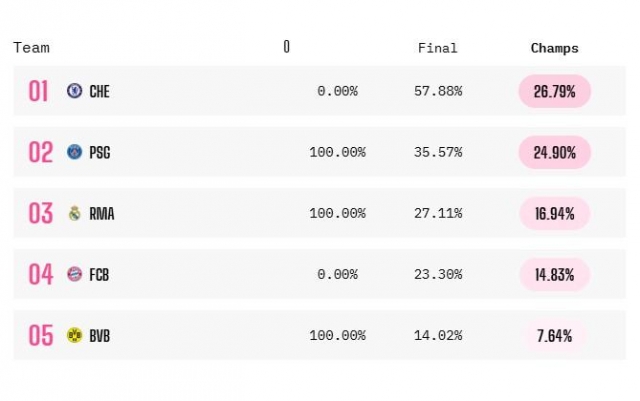Screen dimensions: 640x401
Task: Click the 7.64% champs pill
Action: point(555,336)
